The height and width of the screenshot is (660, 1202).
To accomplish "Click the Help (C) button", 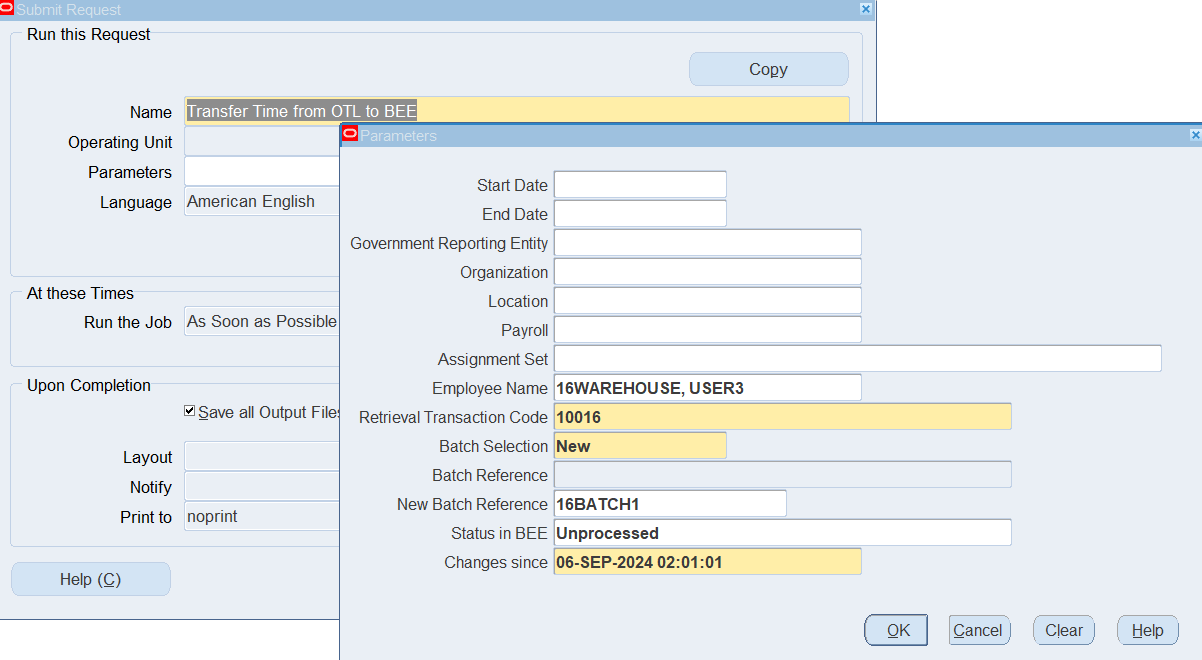I will click(x=90, y=579).
